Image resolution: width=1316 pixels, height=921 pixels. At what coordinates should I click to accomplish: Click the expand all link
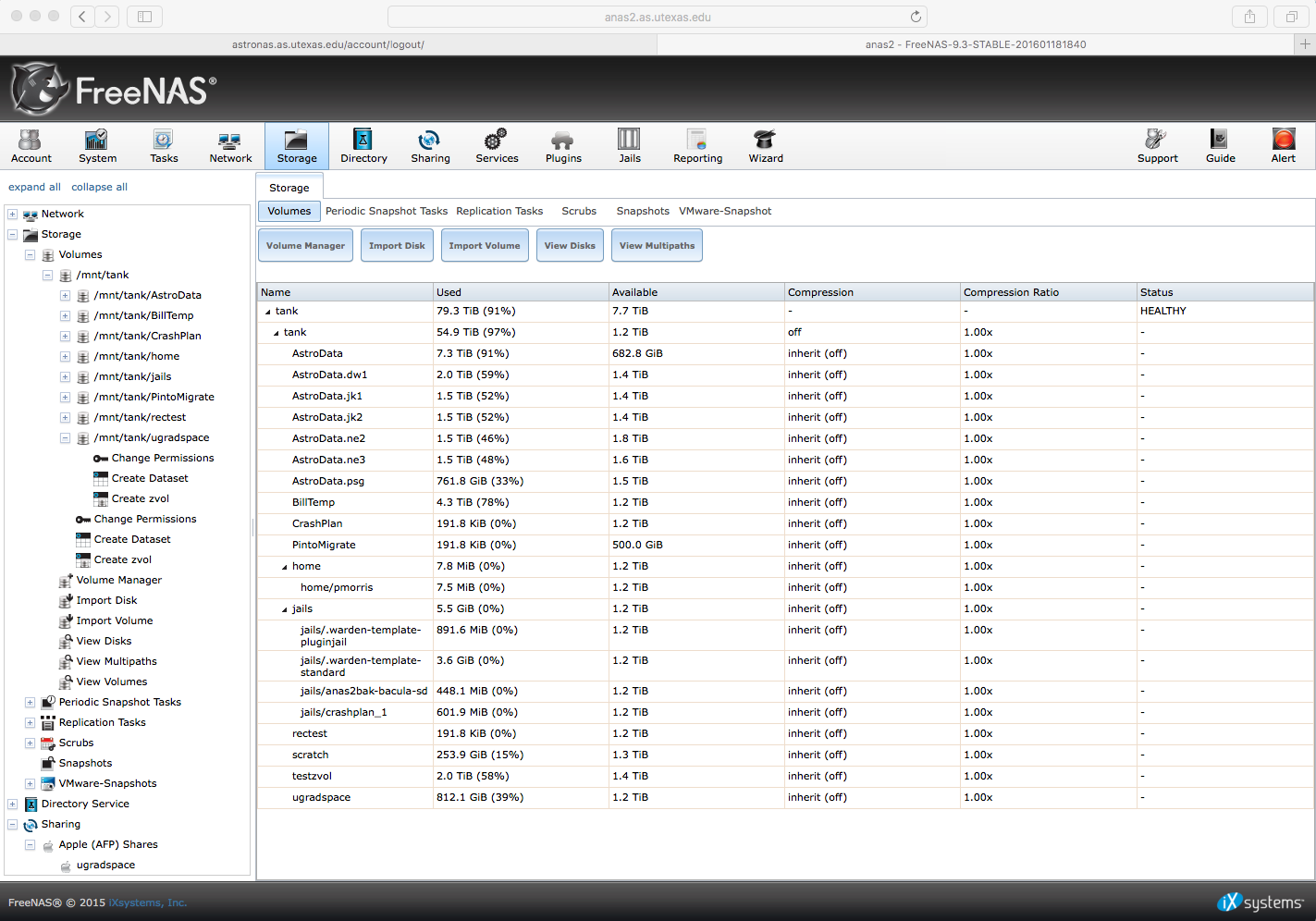pyautogui.click(x=34, y=187)
